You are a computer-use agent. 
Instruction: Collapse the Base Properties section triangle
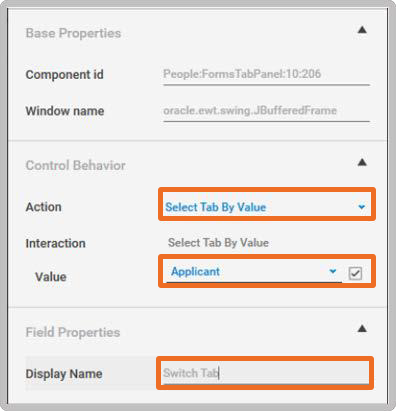pyautogui.click(x=362, y=30)
